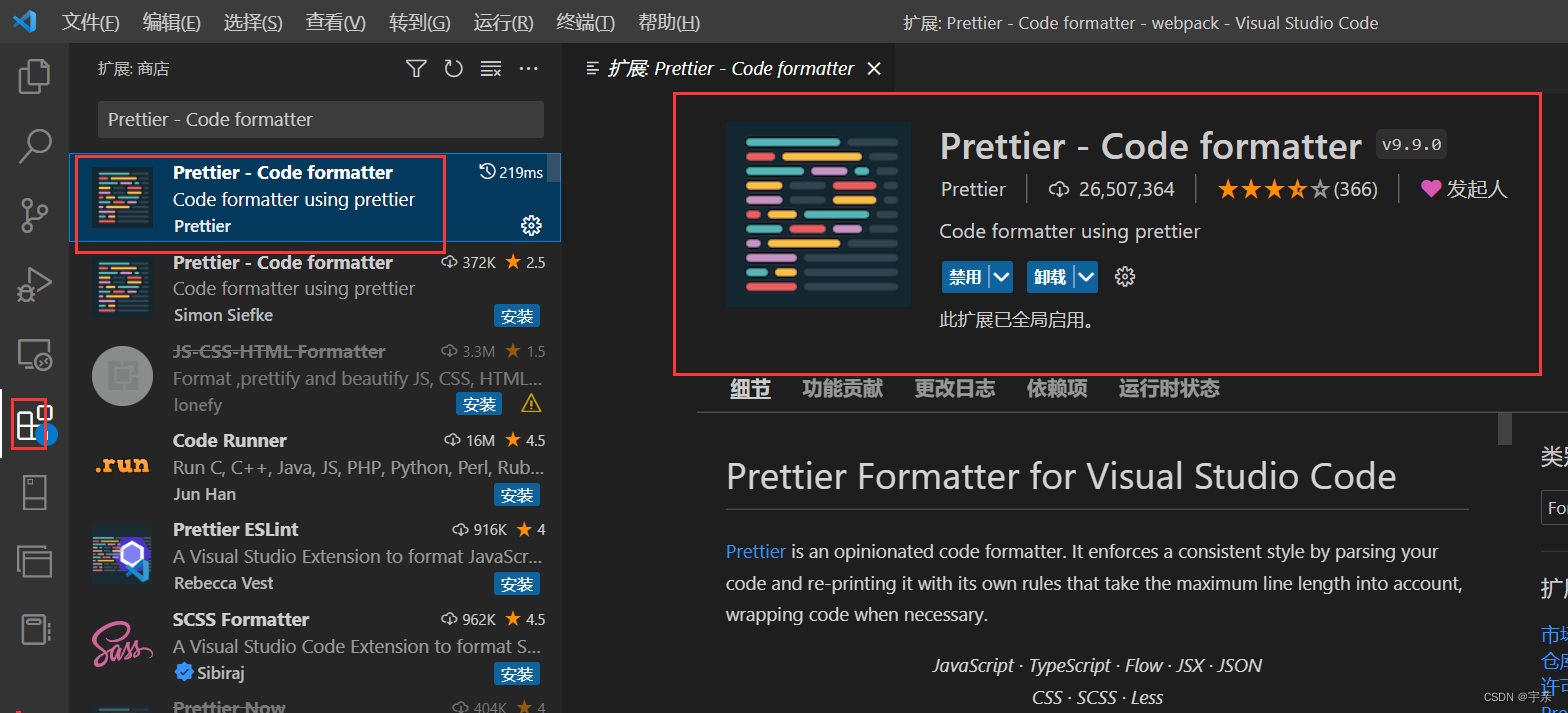Click the version badge v9.9.0
Image resolution: width=1568 pixels, height=713 pixels.
[1411, 144]
